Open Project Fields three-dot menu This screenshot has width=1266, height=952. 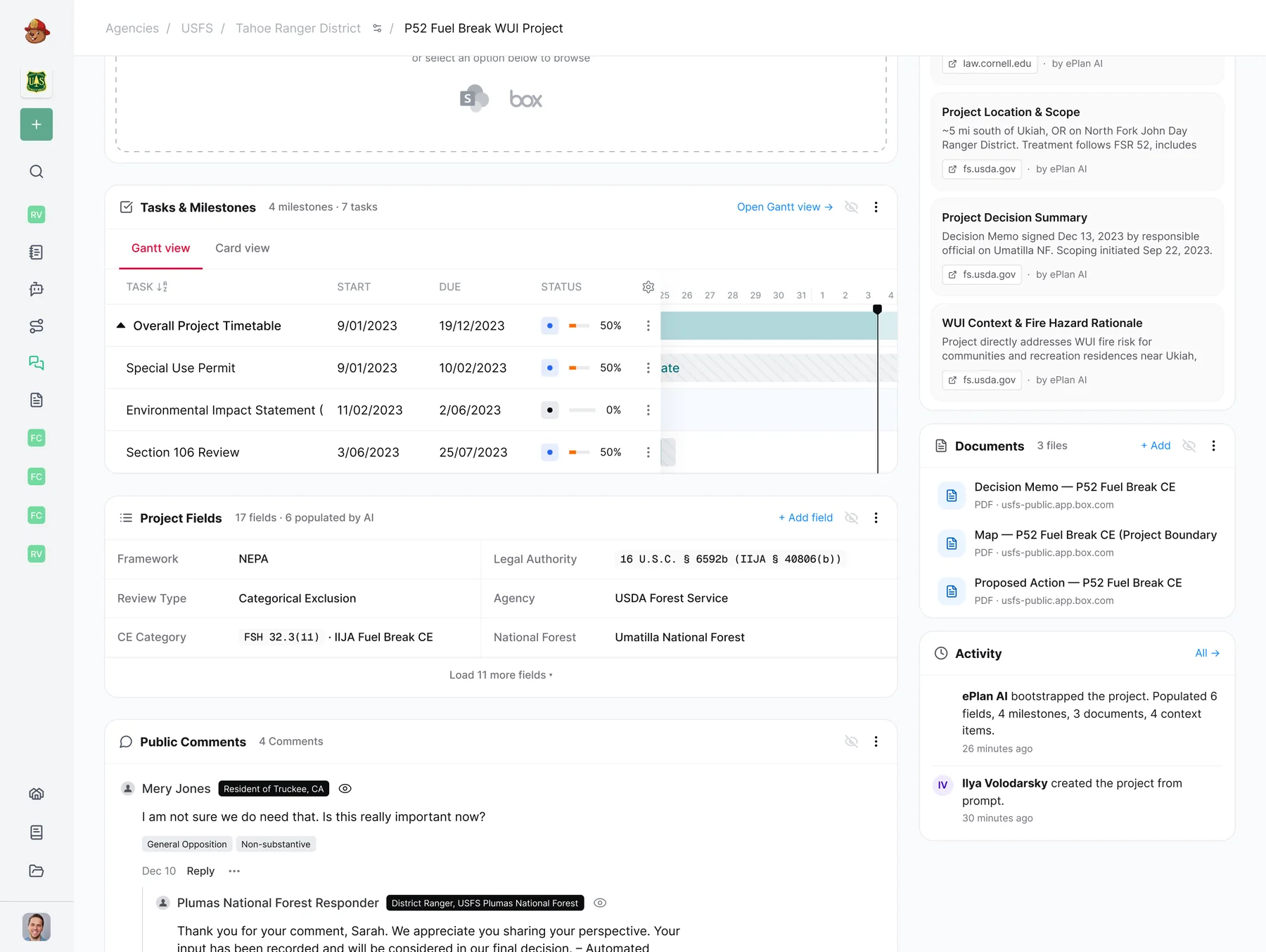(876, 517)
